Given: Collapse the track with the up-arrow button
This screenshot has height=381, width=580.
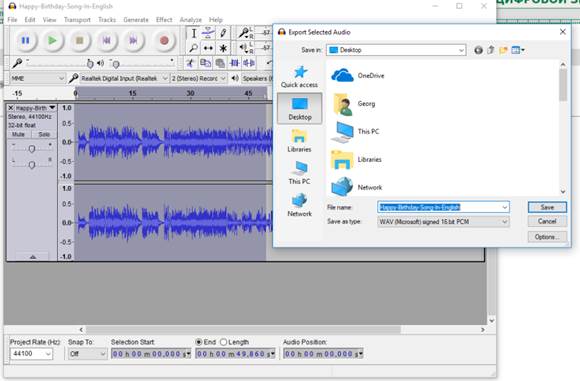Looking at the screenshot, I should point(33,256).
